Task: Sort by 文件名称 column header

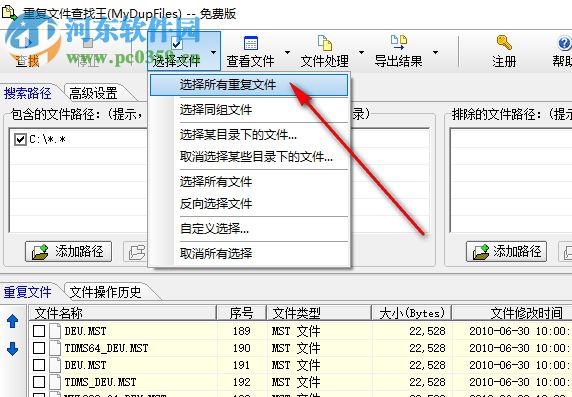Action: tap(123, 313)
